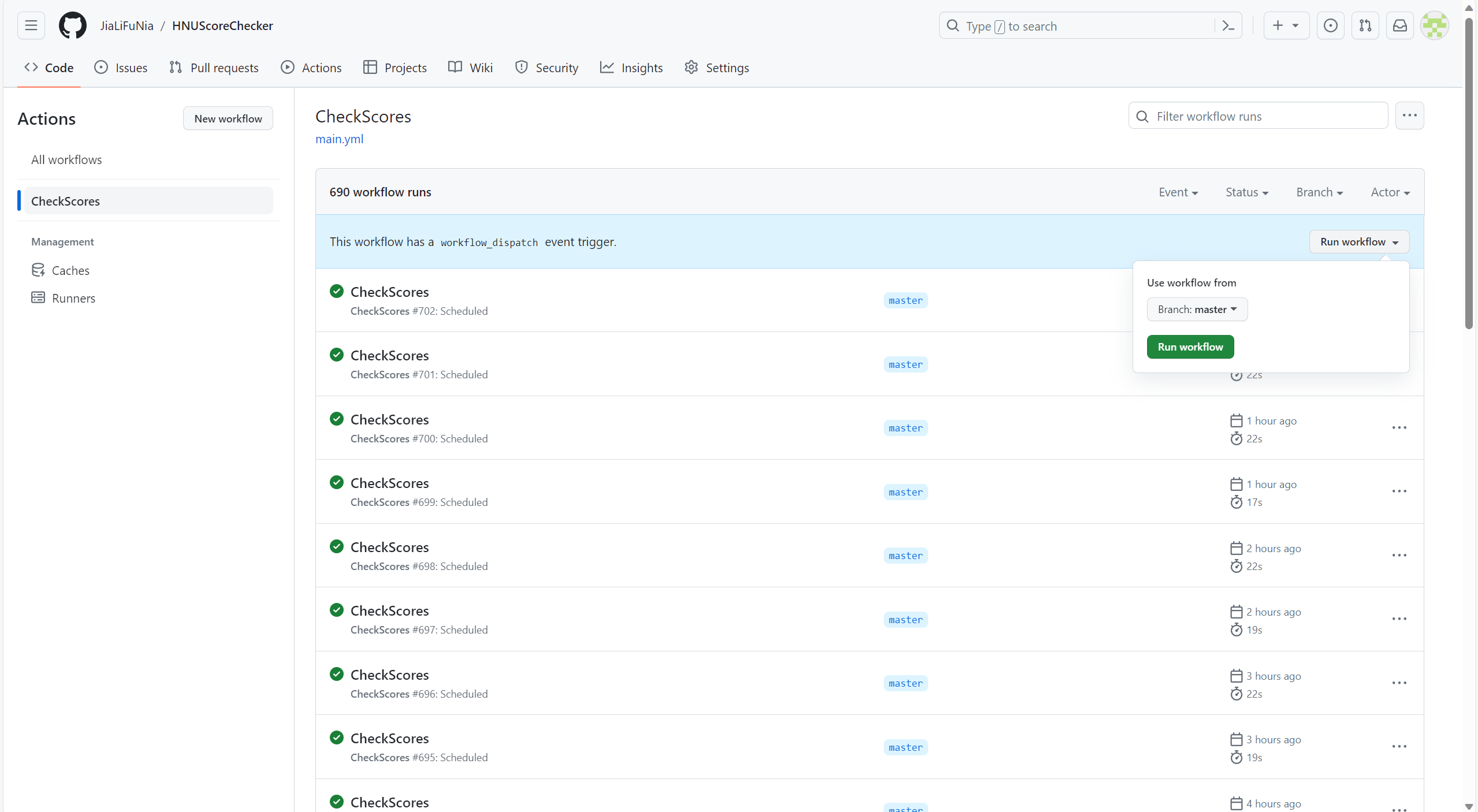The image size is (1478, 812).
Task: Open the hamburger navigation menu
Action: pos(31,25)
